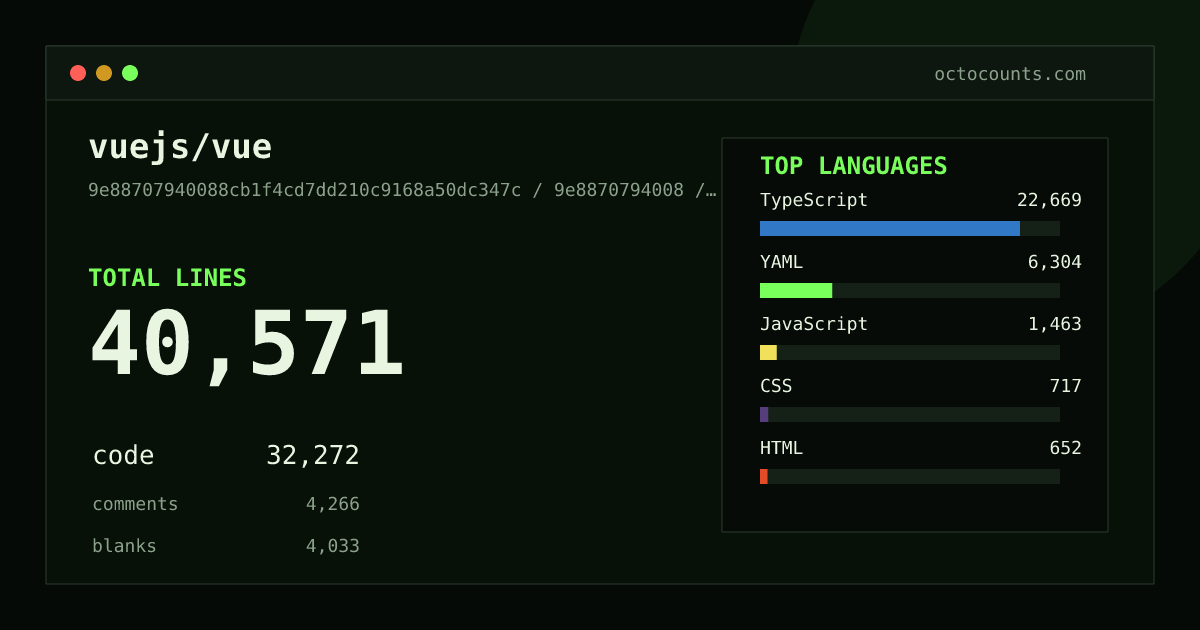This screenshot has width=1200, height=630.
Task: Click the comments row label
Action: [x=135, y=504]
